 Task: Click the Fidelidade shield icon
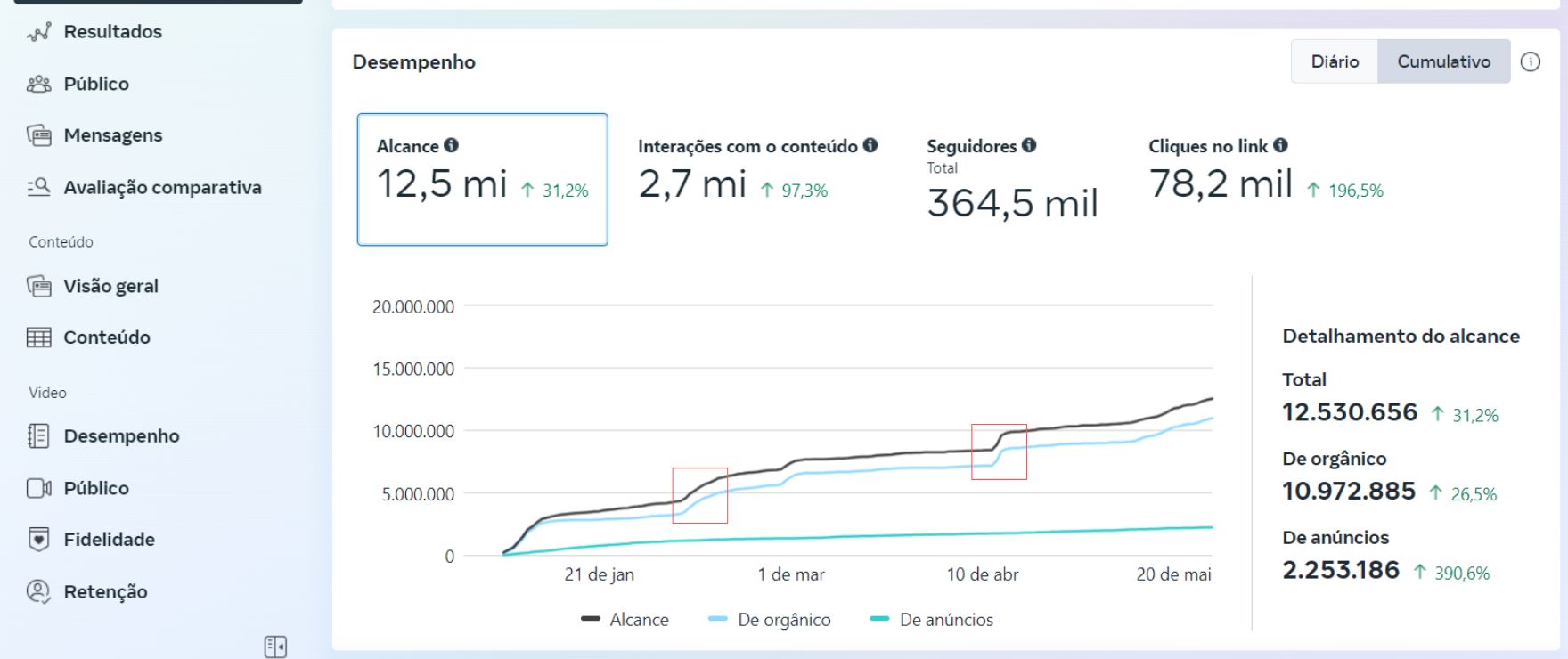coord(38,540)
